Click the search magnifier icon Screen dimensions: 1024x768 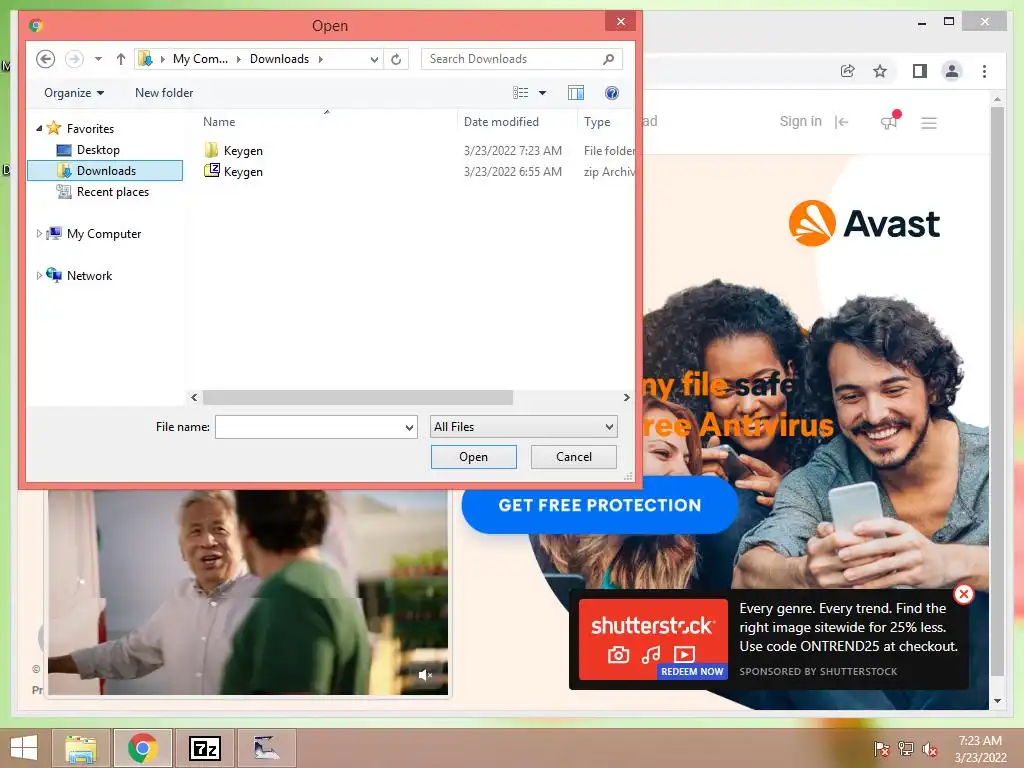coord(609,59)
